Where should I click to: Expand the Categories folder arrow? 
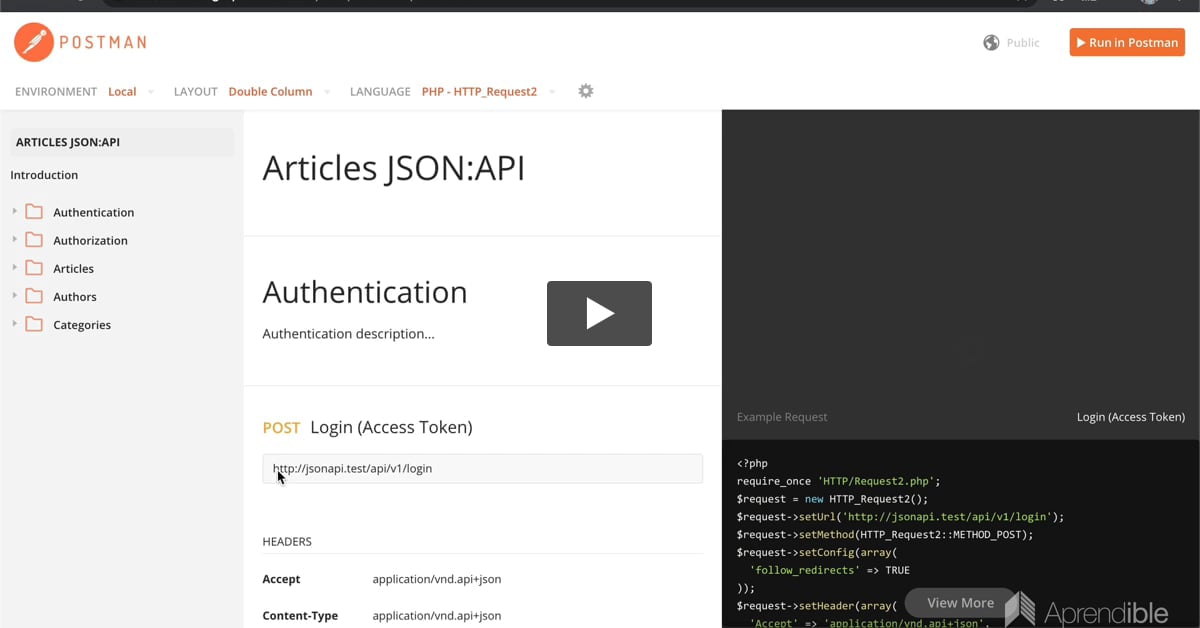tap(15, 324)
